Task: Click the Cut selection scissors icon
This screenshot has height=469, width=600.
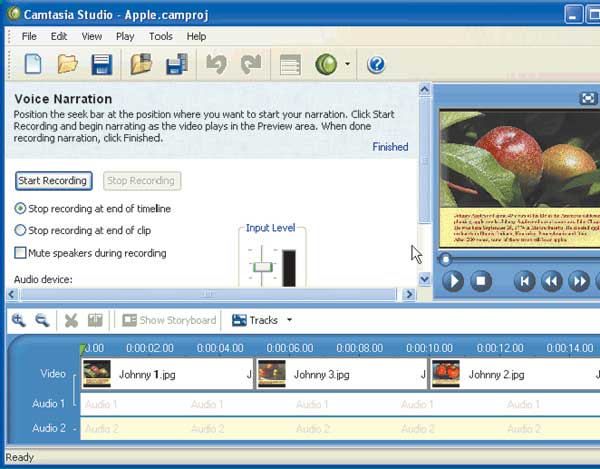Action: [x=71, y=320]
